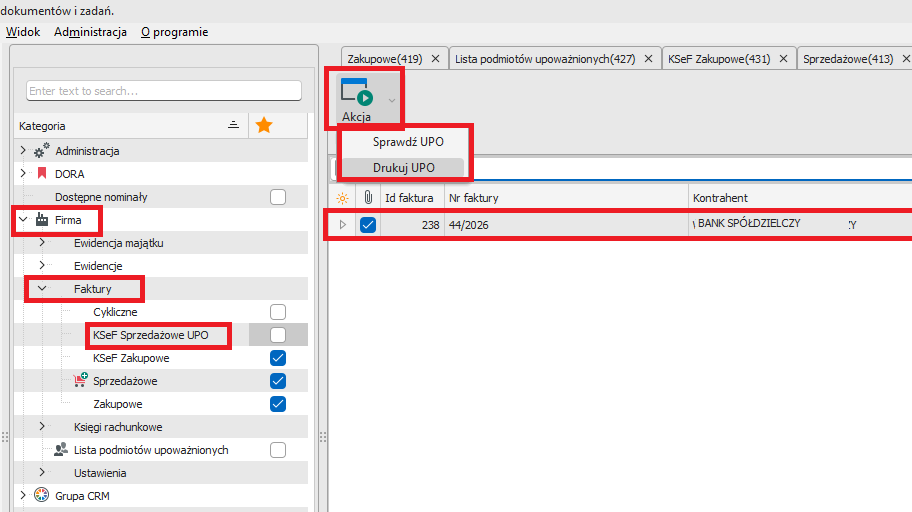912x512 pixels.
Task: Click the category search text field
Action: pos(163,91)
